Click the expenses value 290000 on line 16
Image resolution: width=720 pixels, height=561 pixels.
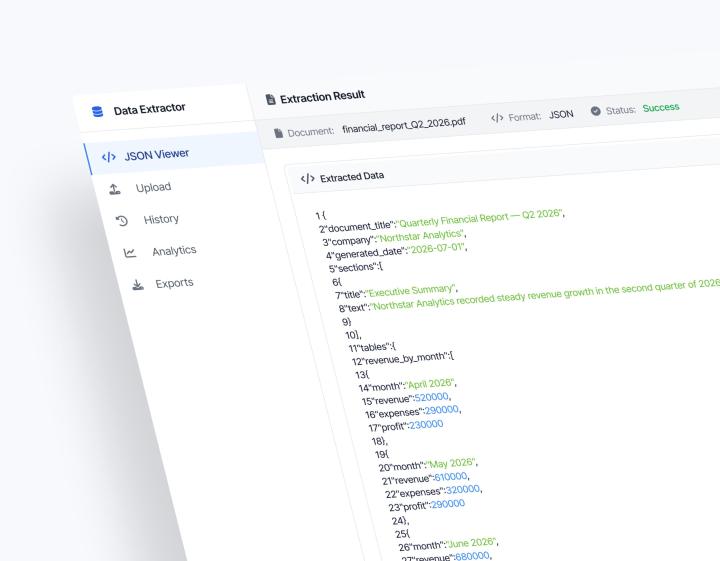click(442, 410)
